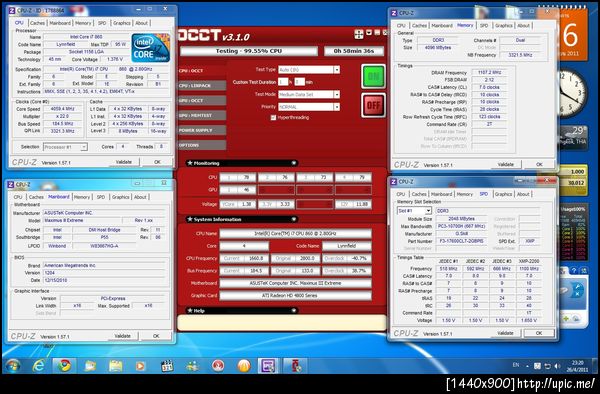The width and height of the screenshot is (600, 394).
Task: Click the Z icon of CPU-Z Mainboard window
Action: [11, 184]
